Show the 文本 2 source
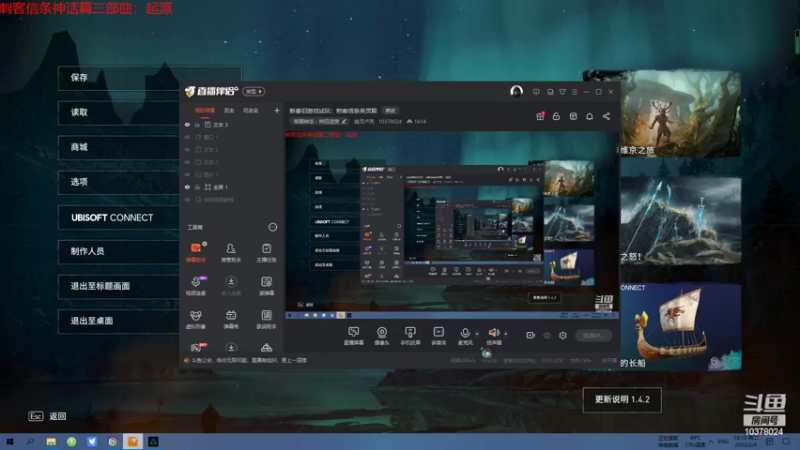Viewport: 800px width, 450px height. click(x=187, y=149)
